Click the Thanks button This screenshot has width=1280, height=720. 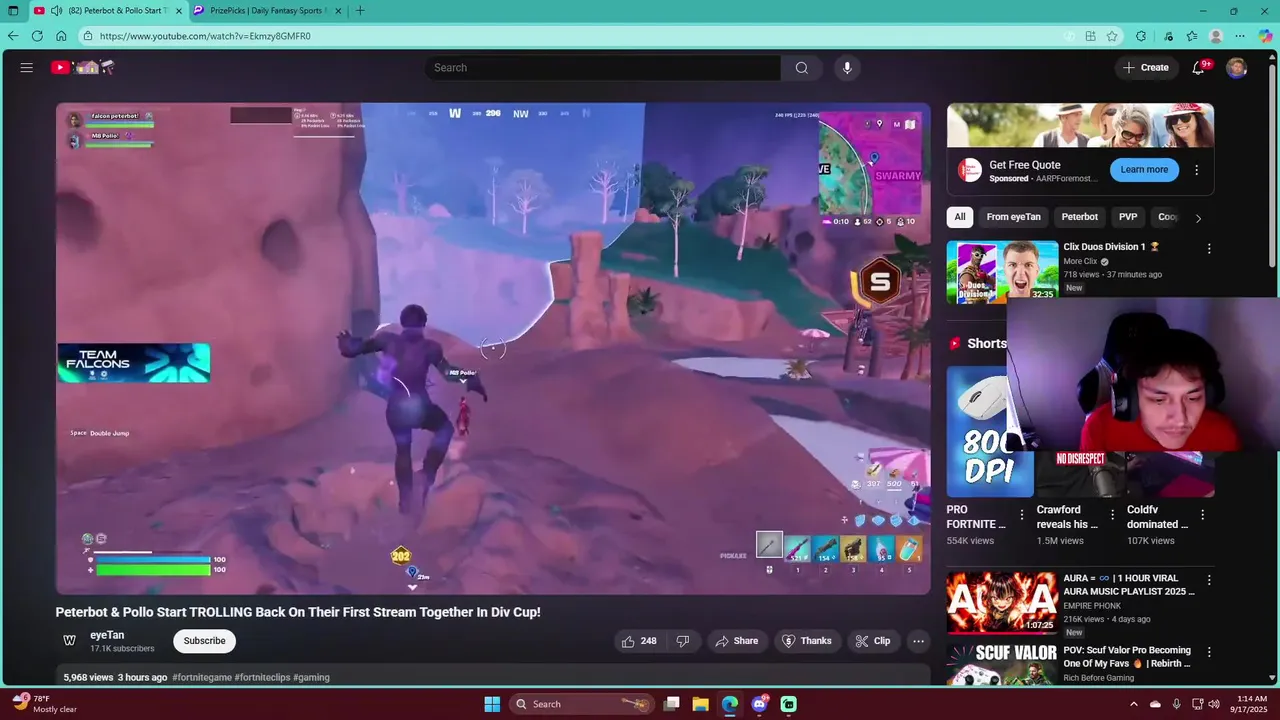(806, 641)
